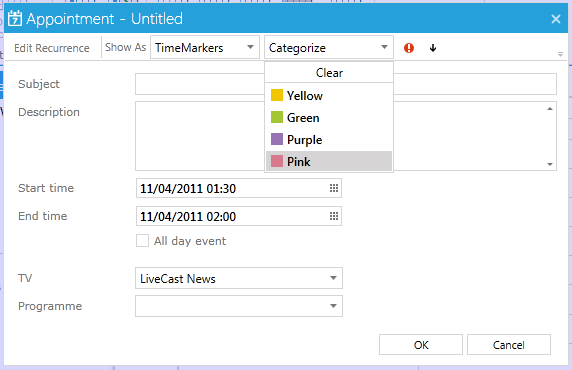Click Description scrollbar up arrow
This screenshot has height=370, width=572.
[x=550, y=109]
